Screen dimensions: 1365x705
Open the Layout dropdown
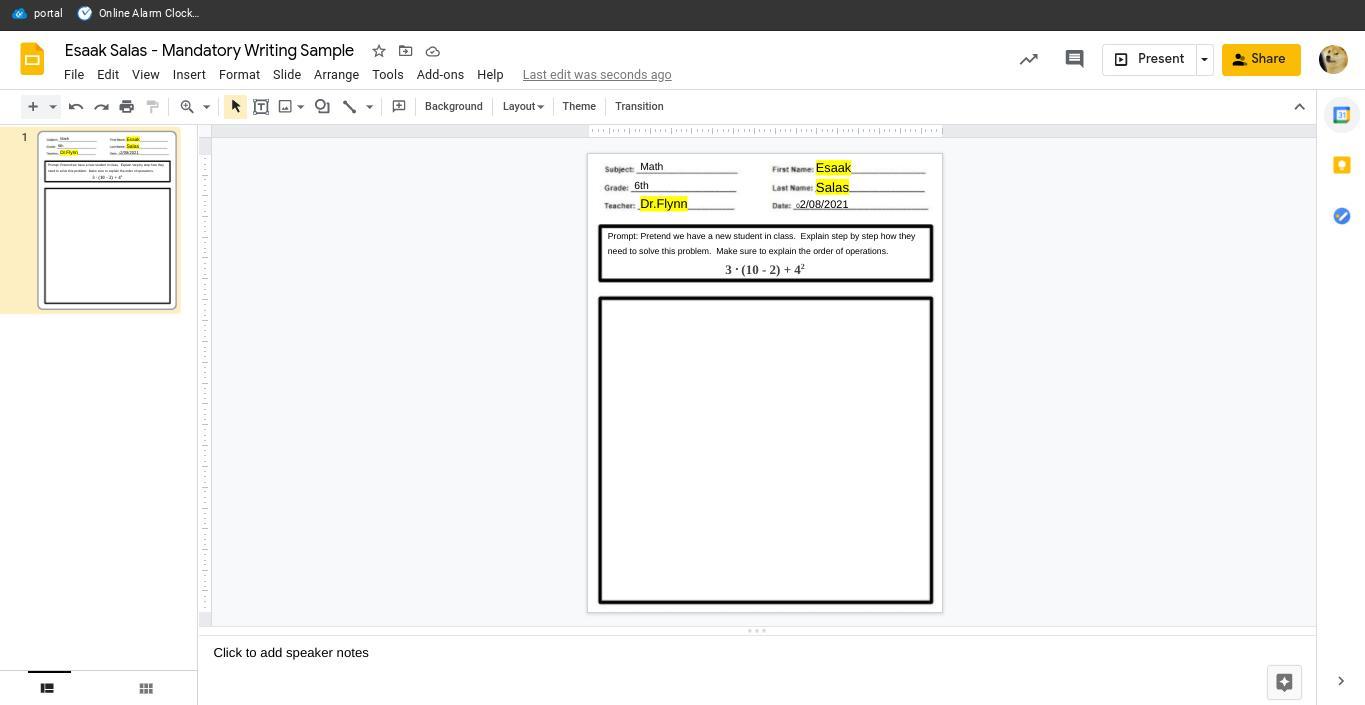522,106
